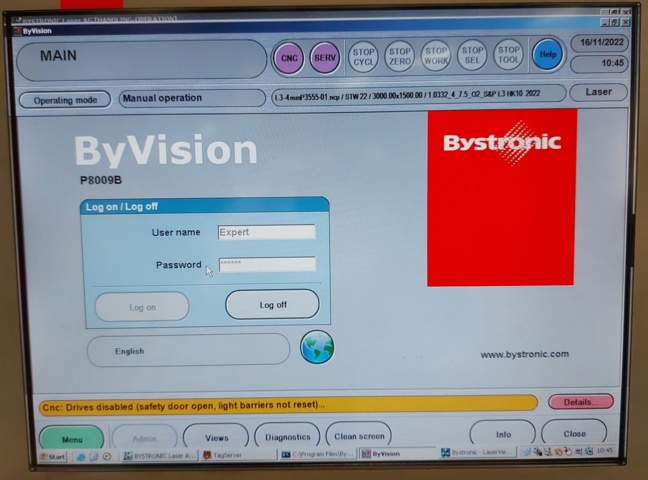Click the yellow Cnc drives disabled message
Screen dimensions: 648x480
pyautogui.click(x=288, y=404)
